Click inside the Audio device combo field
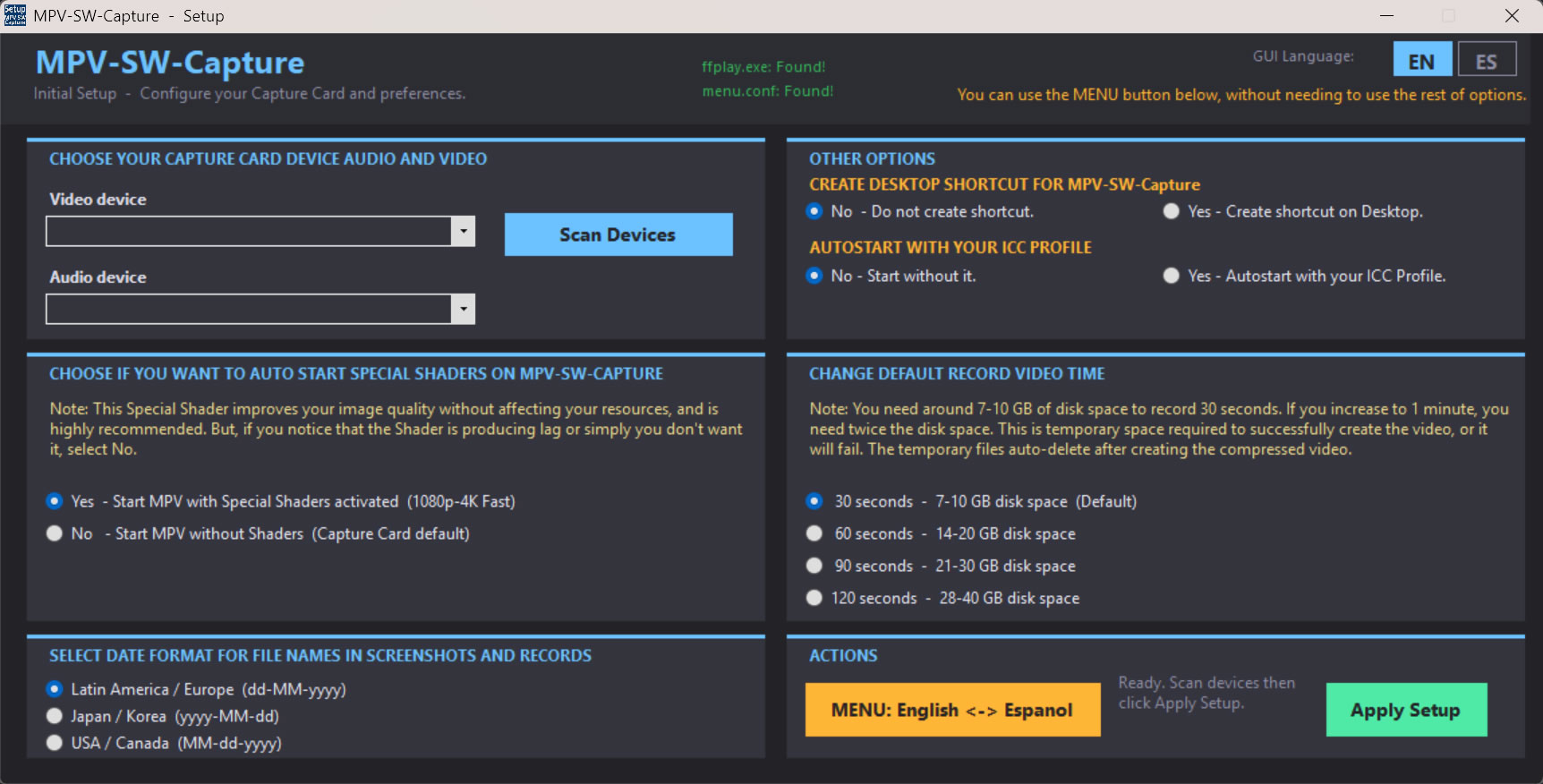The width and height of the screenshot is (1543, 784). pyautogui.click(x=249, y=309)
